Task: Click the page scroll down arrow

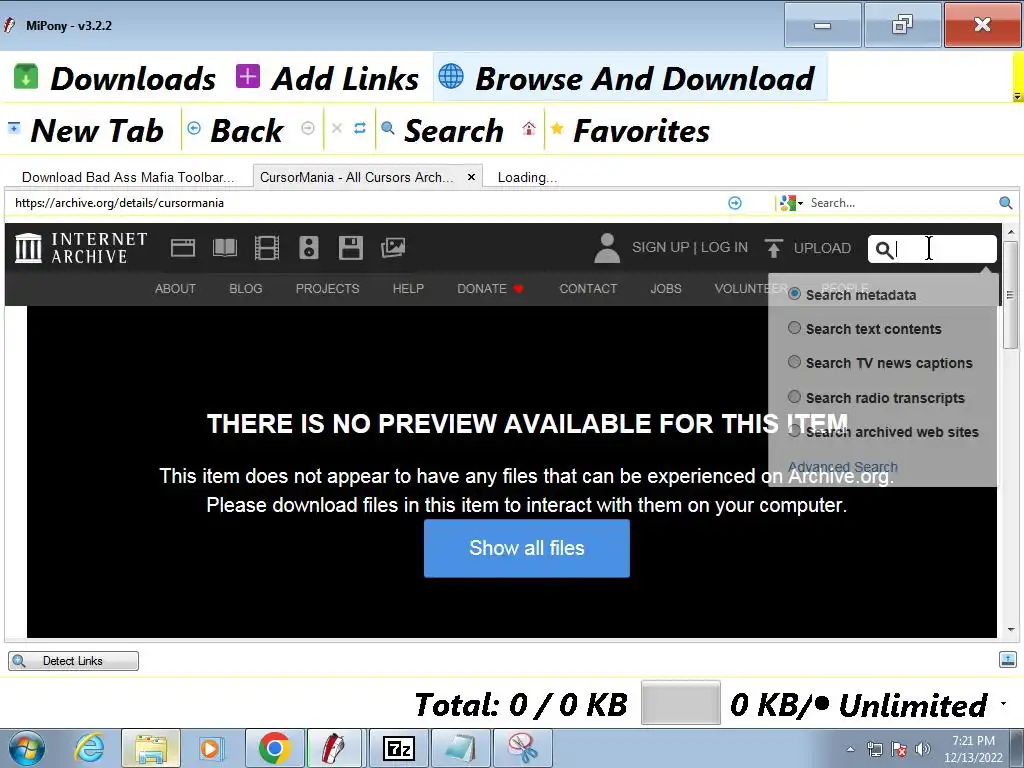Action: [x=1011, y=630]
